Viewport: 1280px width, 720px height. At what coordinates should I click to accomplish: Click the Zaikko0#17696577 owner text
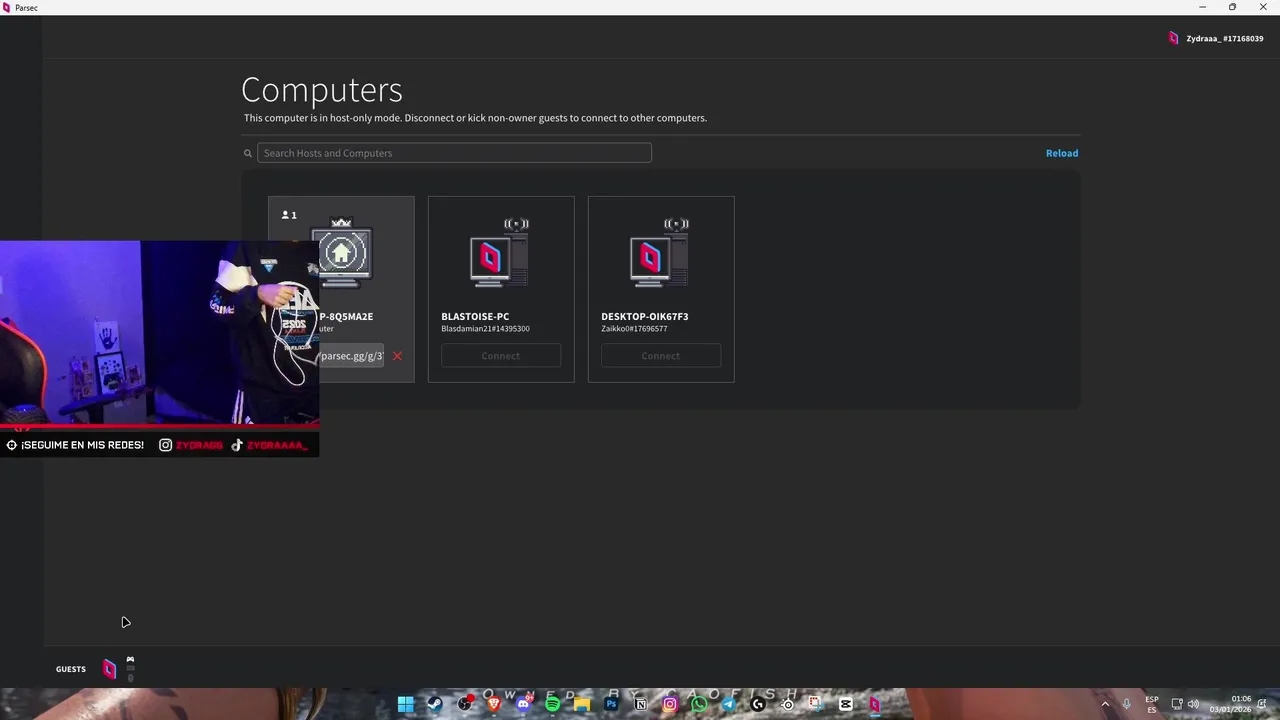coord(634,328)
